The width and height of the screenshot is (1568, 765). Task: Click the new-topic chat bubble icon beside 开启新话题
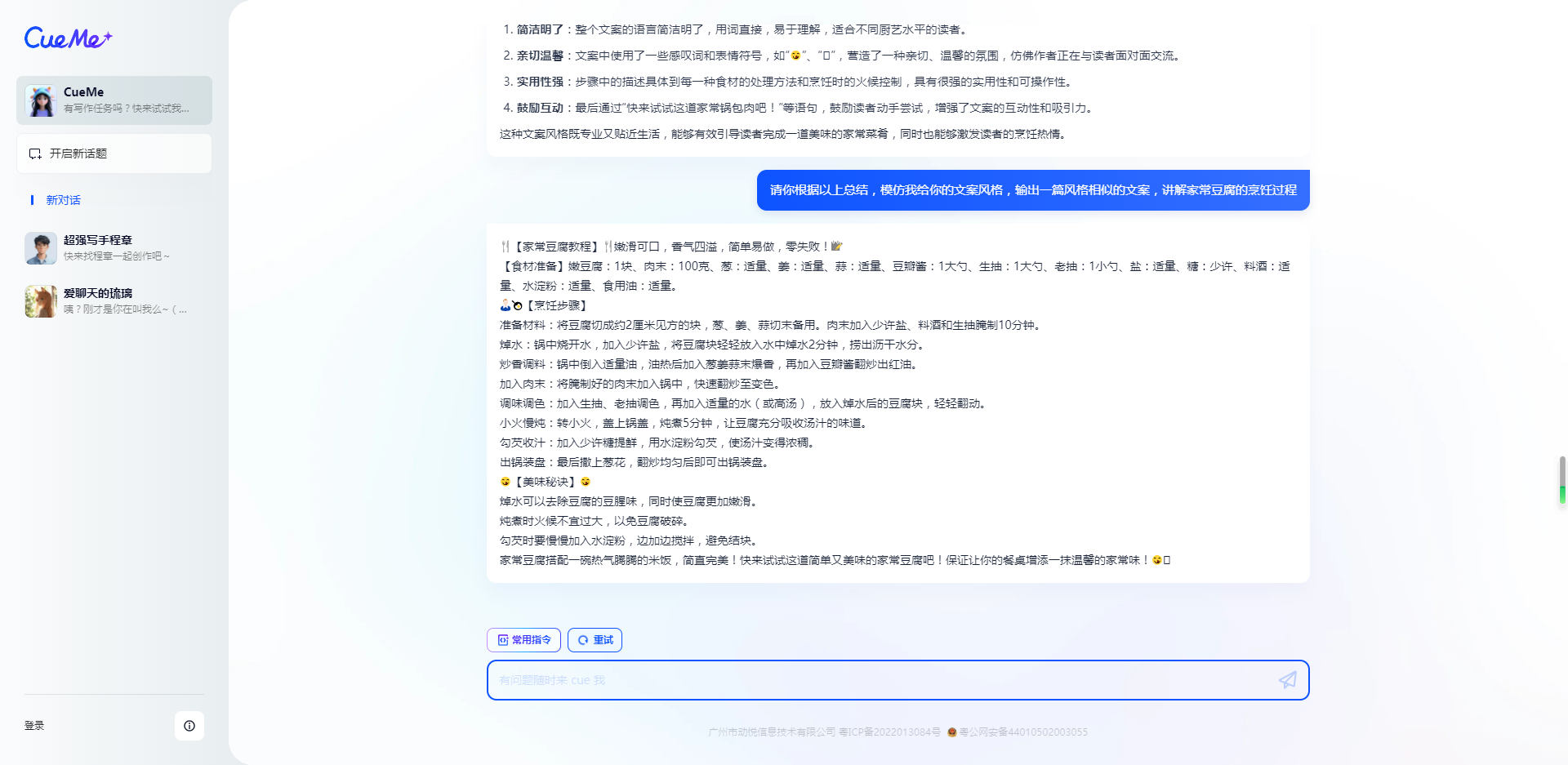[x=34, y=153]
